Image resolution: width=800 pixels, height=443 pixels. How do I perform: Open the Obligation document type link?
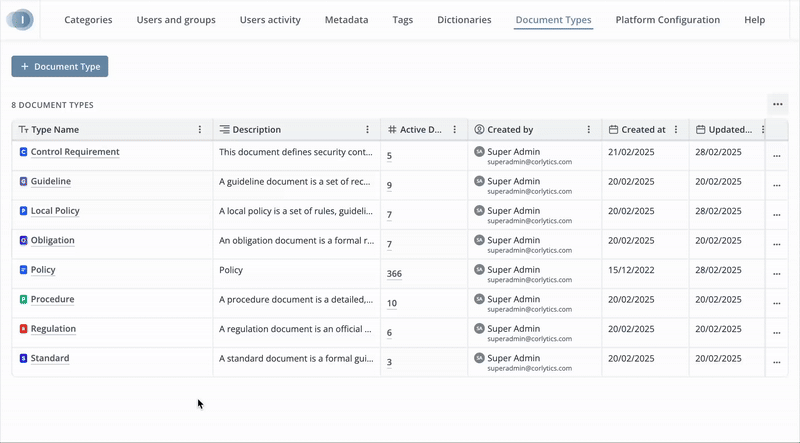click(x=52, y=241)
